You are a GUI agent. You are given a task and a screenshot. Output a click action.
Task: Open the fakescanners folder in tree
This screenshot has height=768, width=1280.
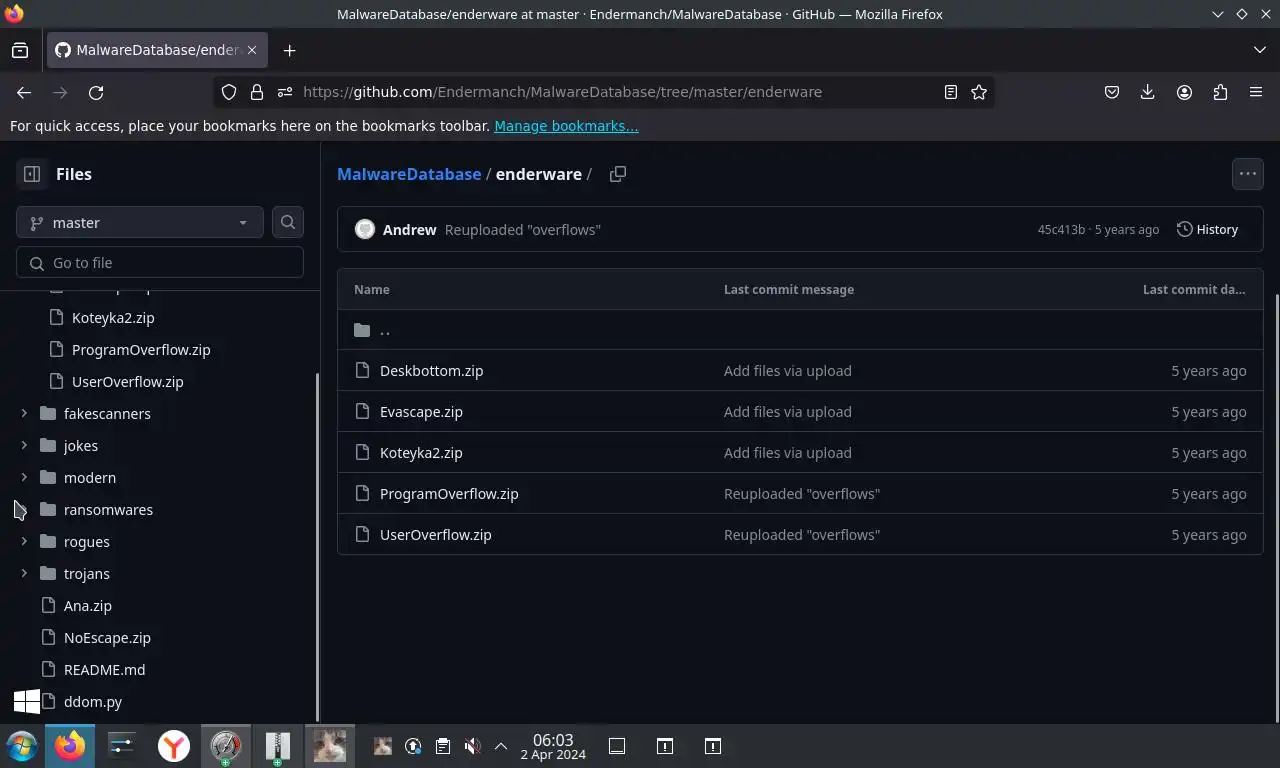tap(107, 413)
